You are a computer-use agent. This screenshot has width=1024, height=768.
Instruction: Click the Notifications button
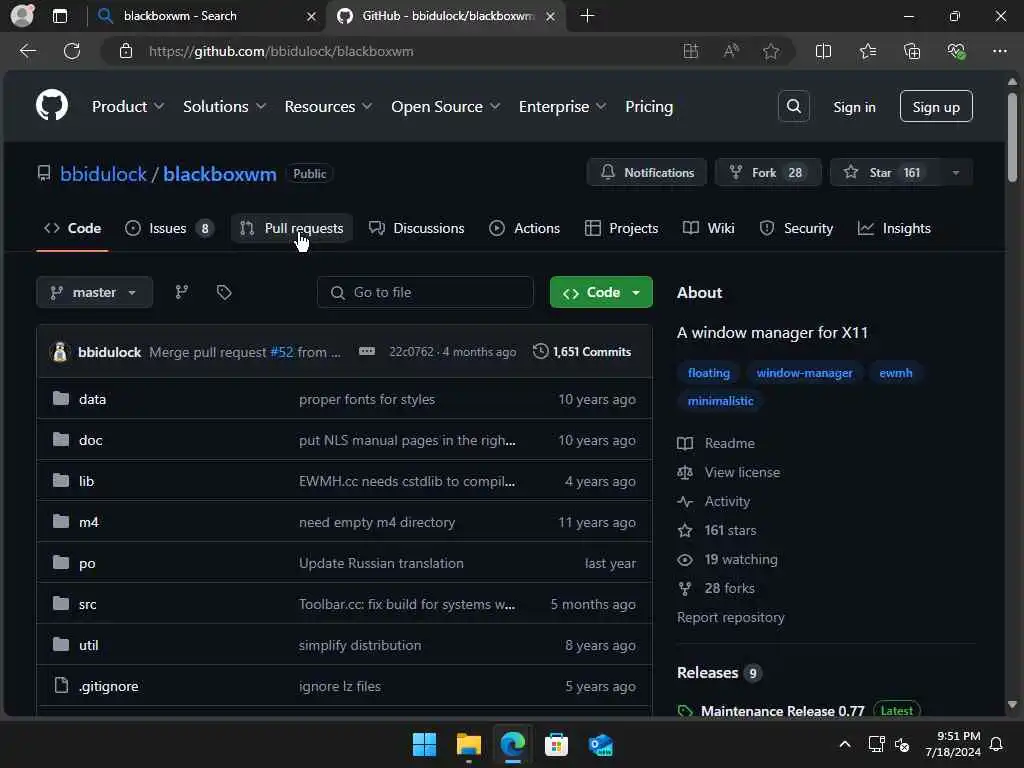[647, 172]
